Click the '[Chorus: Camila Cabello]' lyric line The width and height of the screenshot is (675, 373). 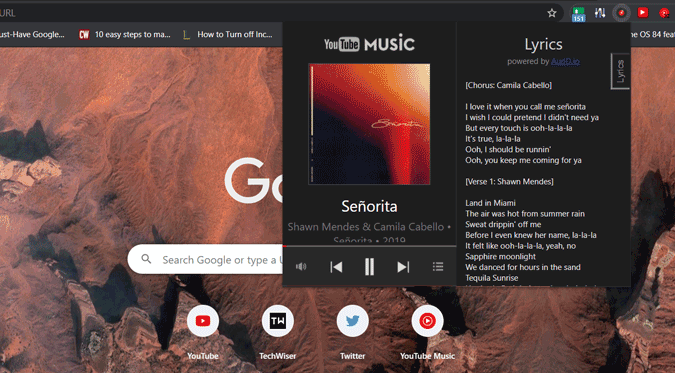(508, 85)
